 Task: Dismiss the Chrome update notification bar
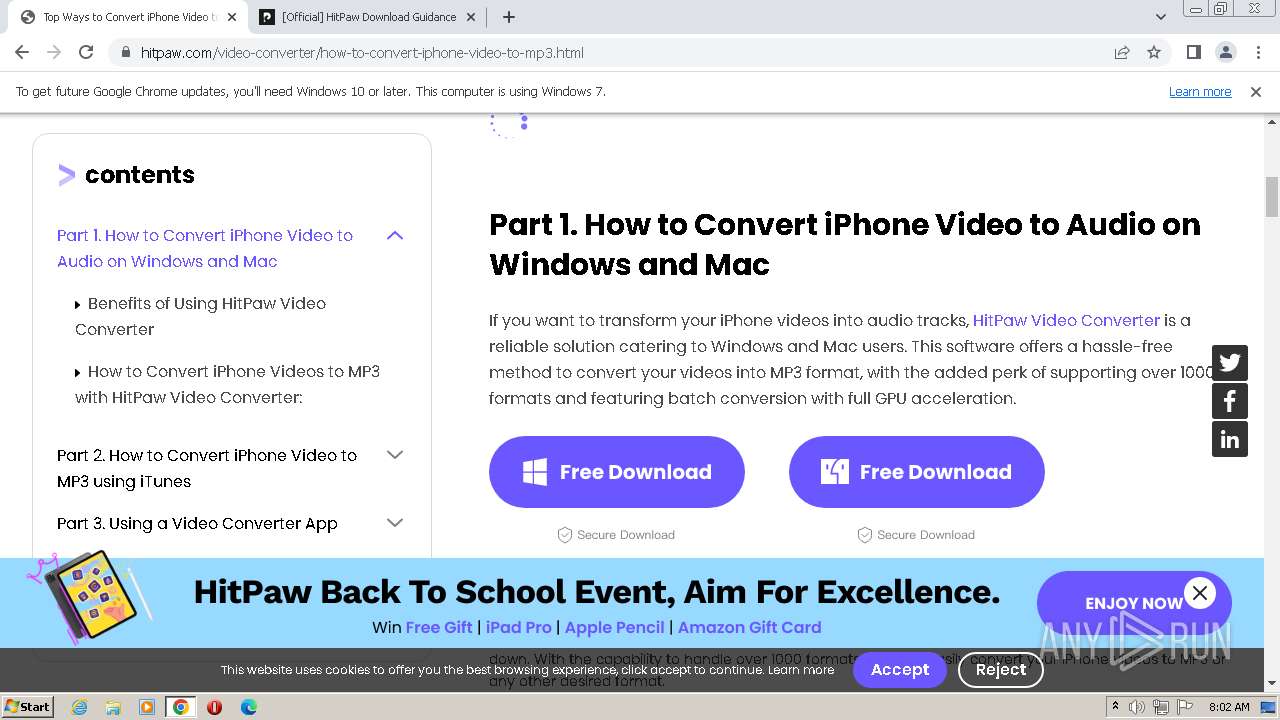pyautogui.click(x=1256, y=92)
